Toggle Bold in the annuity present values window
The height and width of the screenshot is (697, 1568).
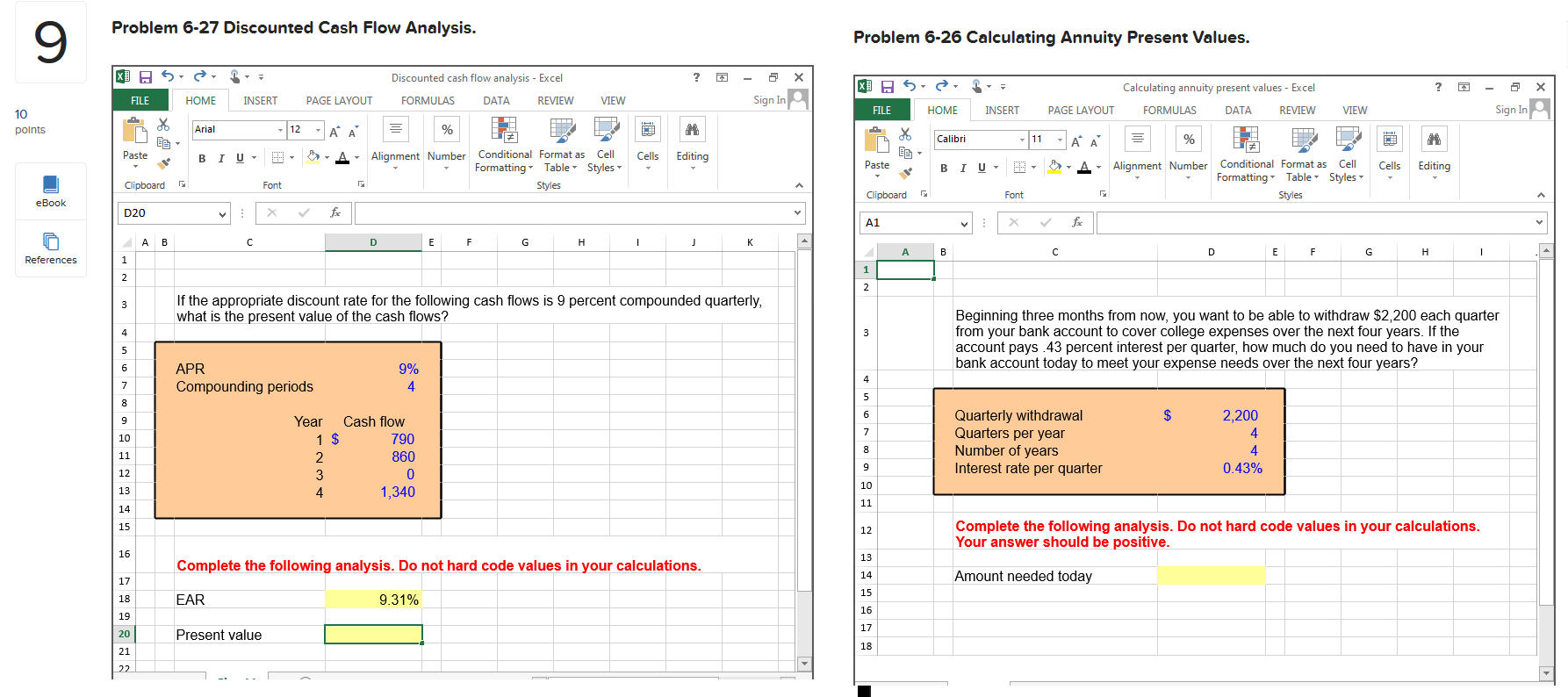pyautogui.click(x=944, y=168)
